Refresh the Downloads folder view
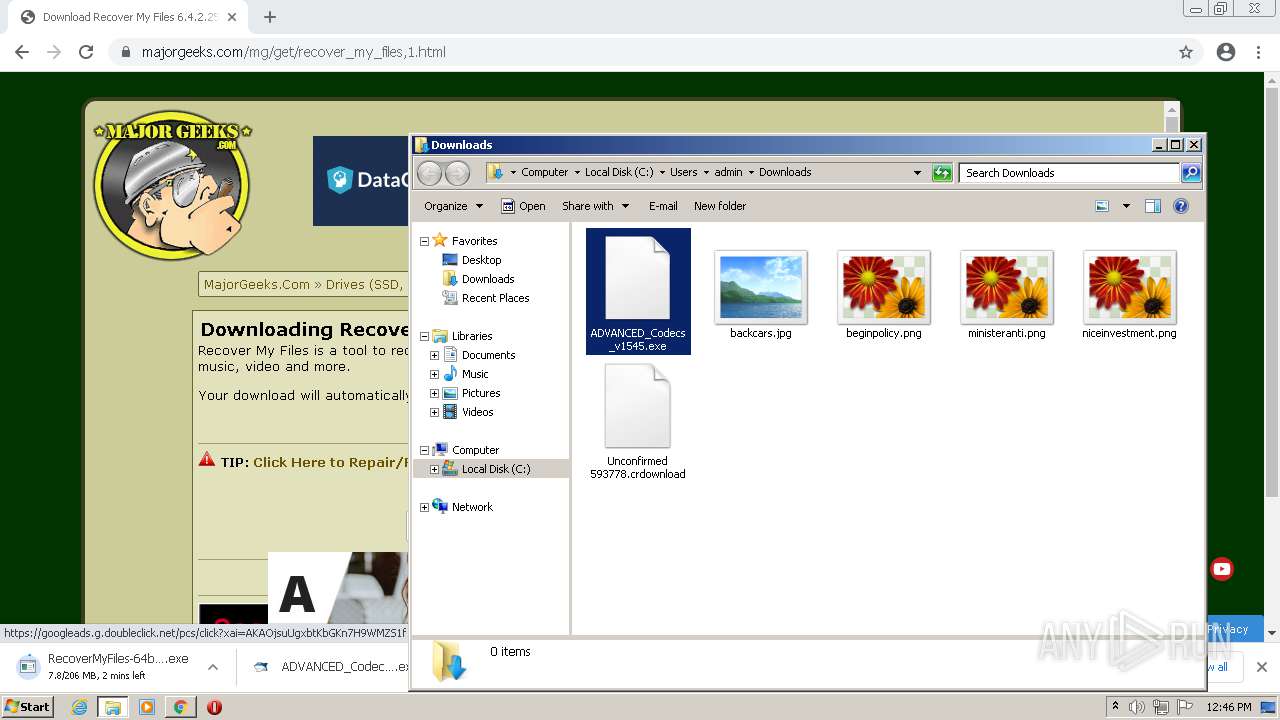 click(x=942, y=173)
